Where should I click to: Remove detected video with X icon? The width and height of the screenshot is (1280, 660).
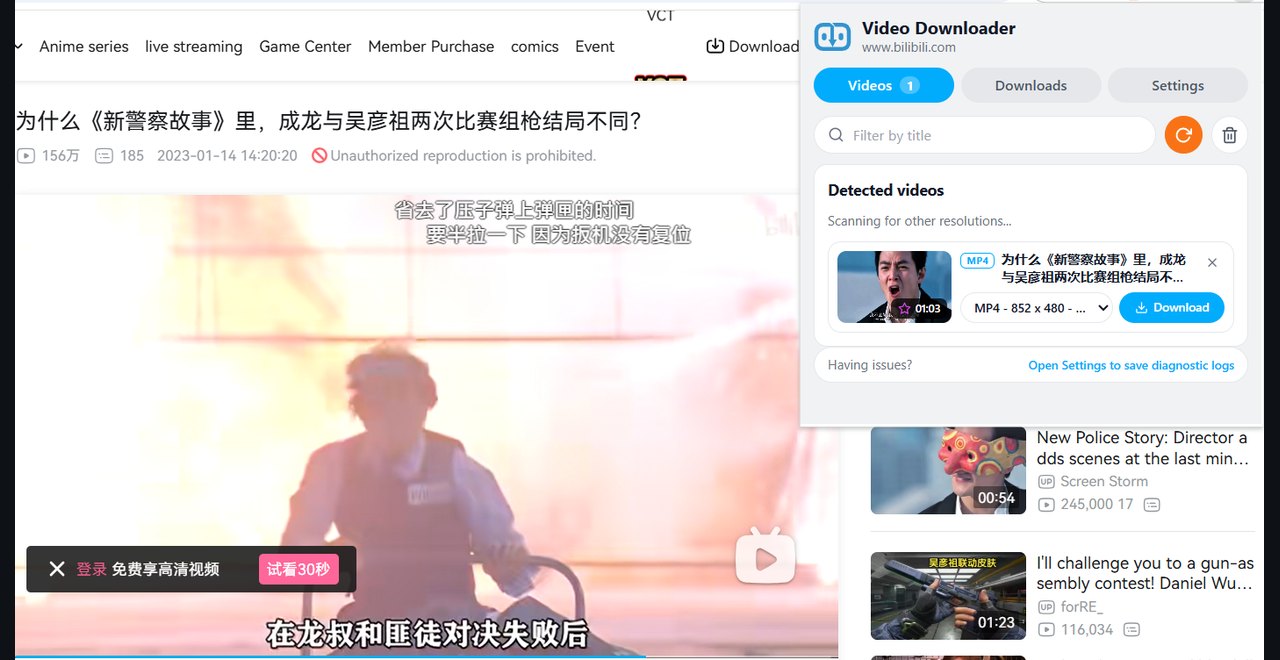[1212, 263]
